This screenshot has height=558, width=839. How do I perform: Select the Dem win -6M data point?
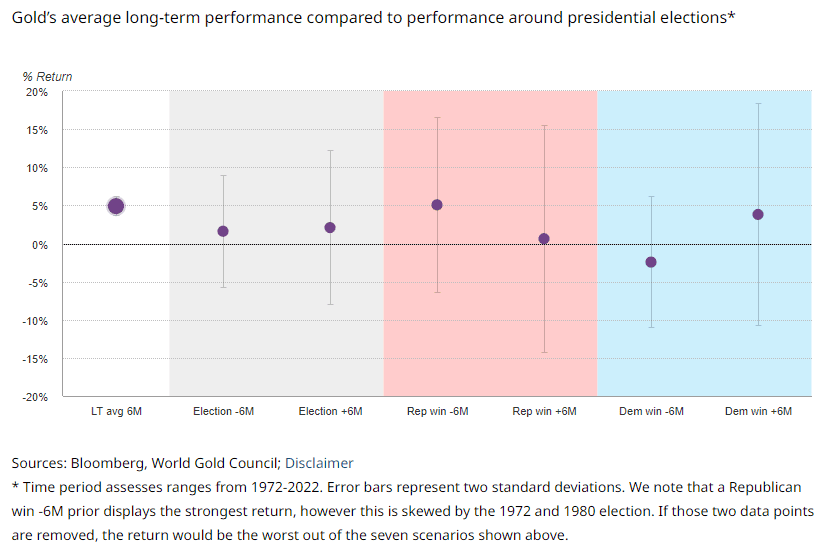click(x=651, y=262)
